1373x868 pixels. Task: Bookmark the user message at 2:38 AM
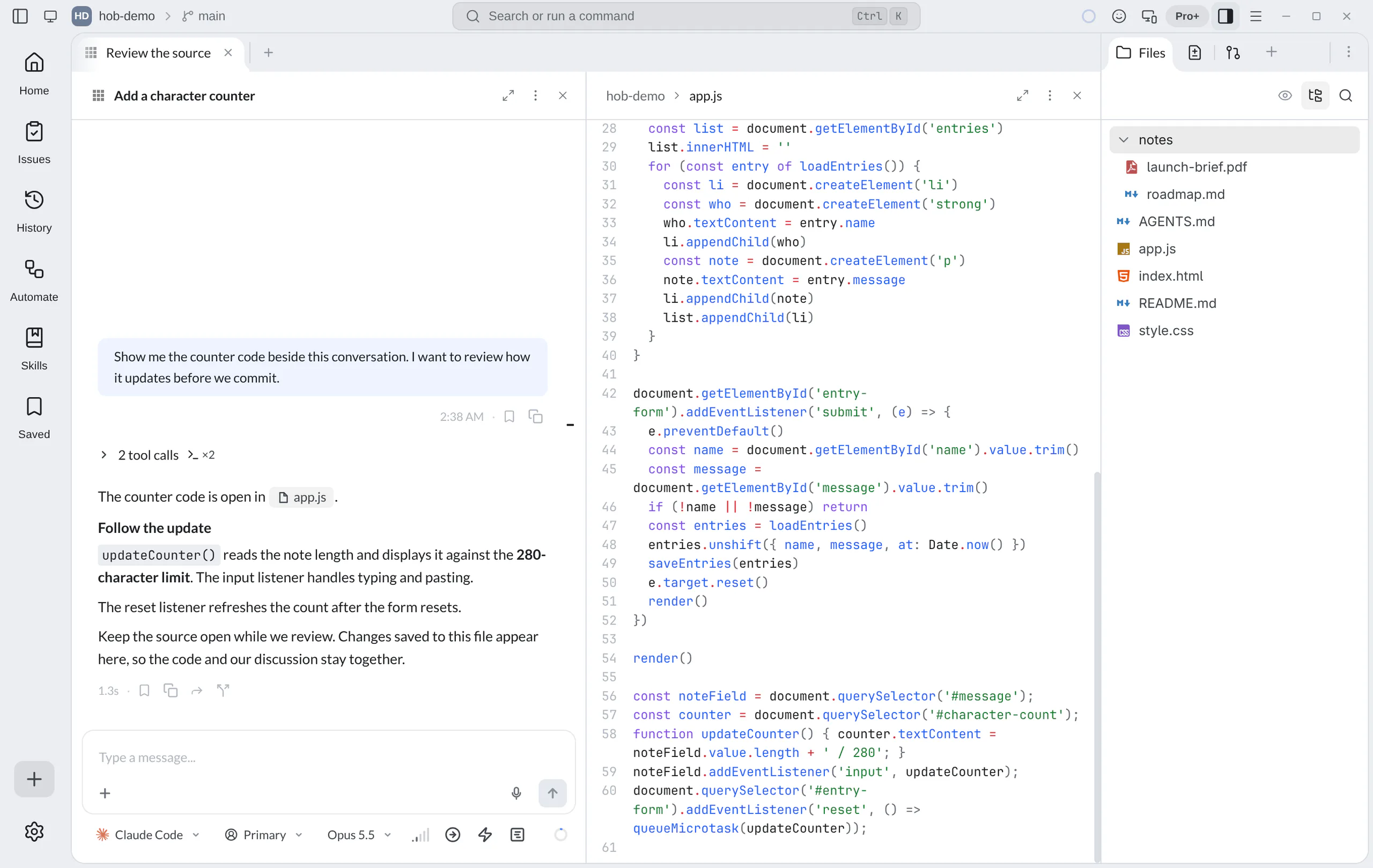[509, 417]
